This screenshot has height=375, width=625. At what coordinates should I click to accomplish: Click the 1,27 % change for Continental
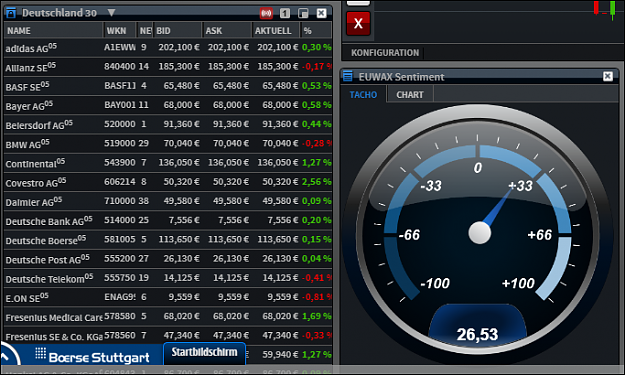click(x=316, y=163)
